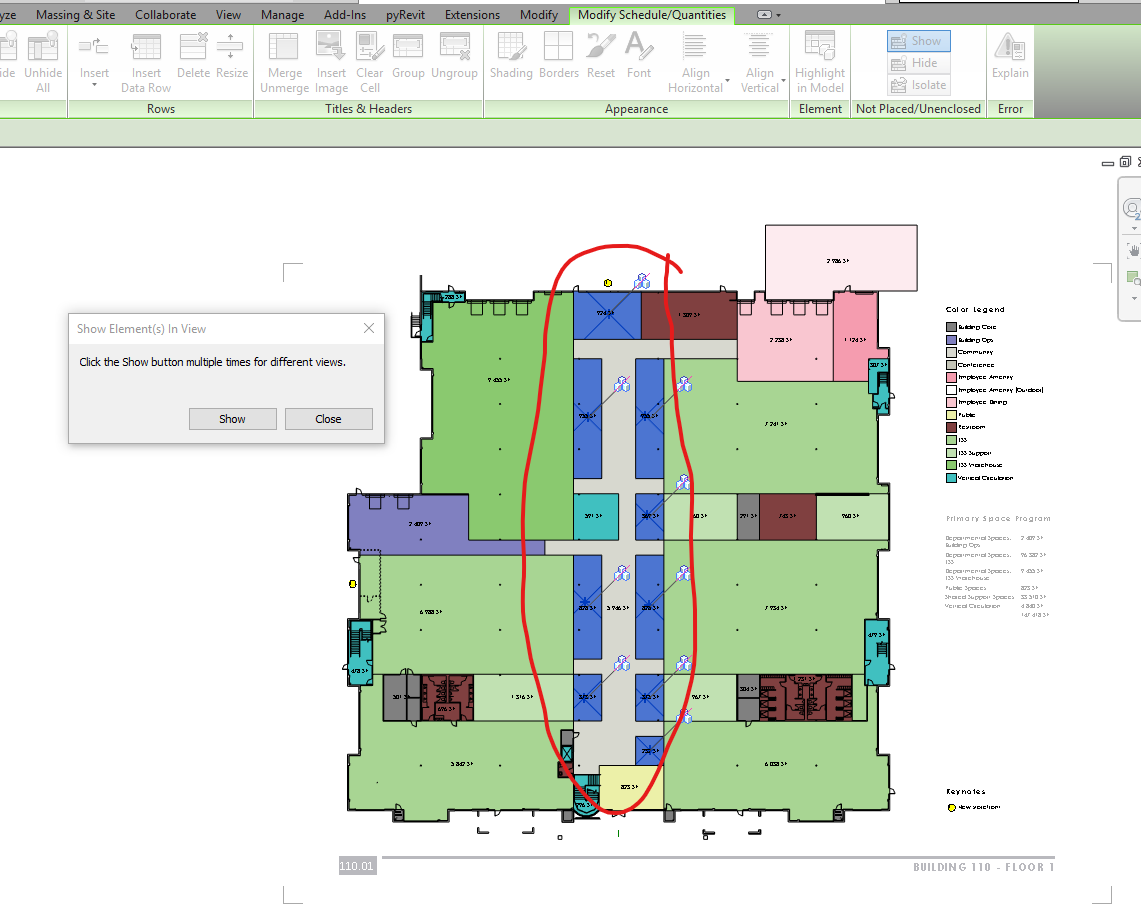Click the Unhide All columns icon
This screenshot has height=913, width=1141.
coord(43,47)
